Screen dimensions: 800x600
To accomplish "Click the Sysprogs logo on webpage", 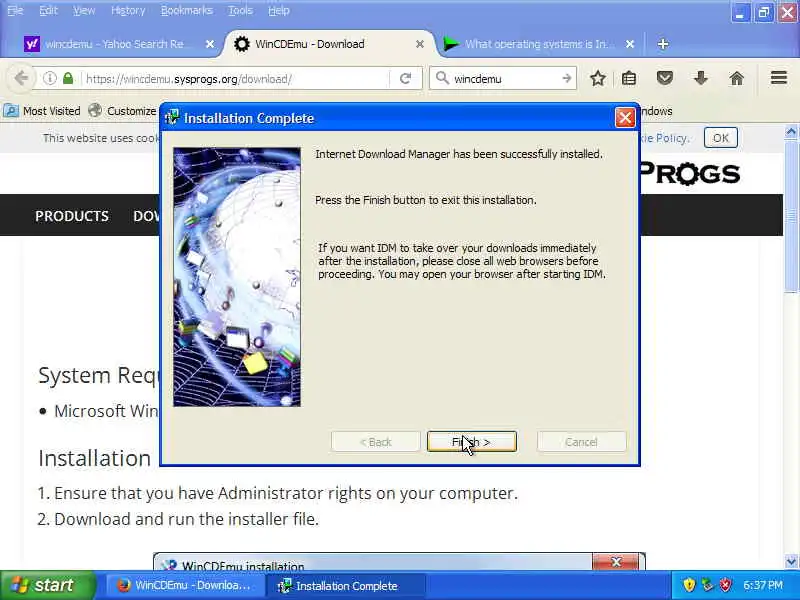I will [x=690, y=173].
